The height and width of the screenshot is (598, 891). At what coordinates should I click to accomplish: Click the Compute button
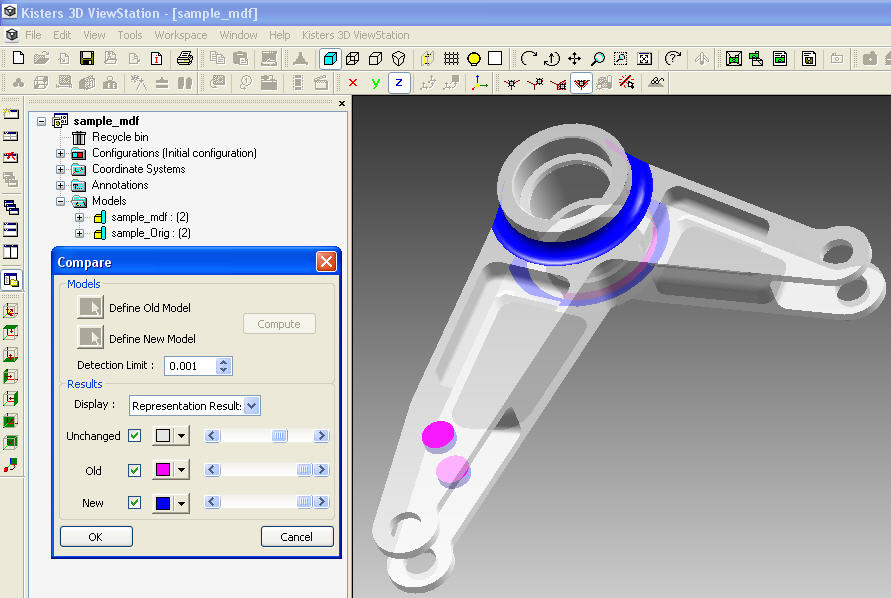click(279, 324)
